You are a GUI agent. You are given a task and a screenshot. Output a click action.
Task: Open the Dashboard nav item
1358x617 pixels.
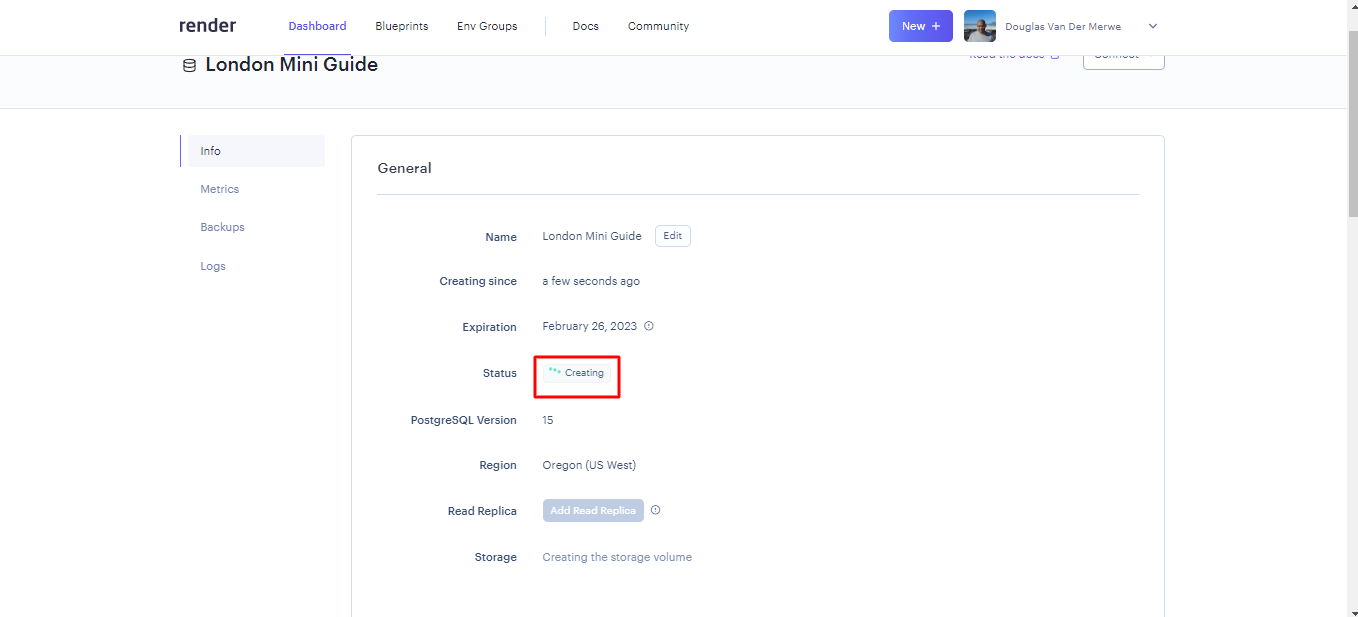point(317,26)
